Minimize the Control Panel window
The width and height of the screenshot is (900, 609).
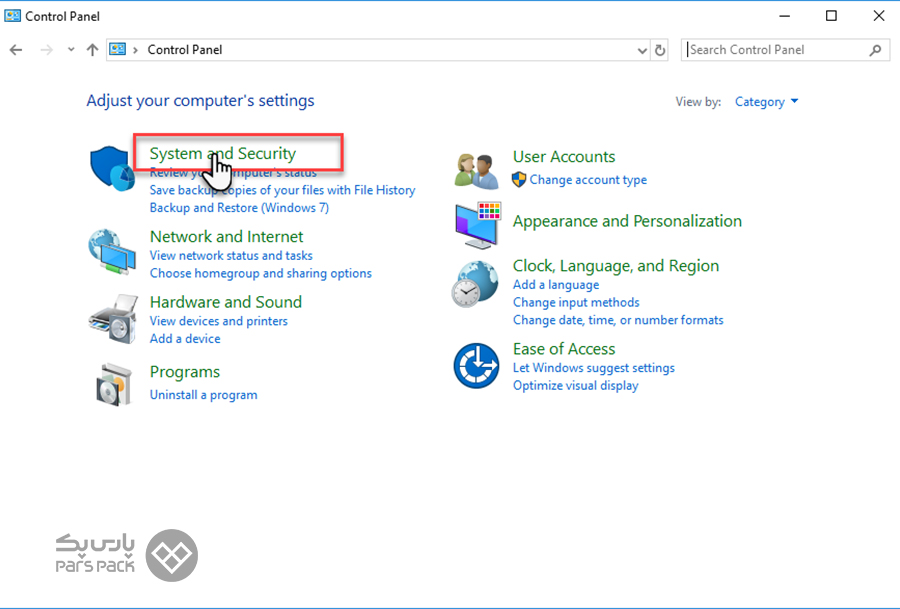(785, 16)
